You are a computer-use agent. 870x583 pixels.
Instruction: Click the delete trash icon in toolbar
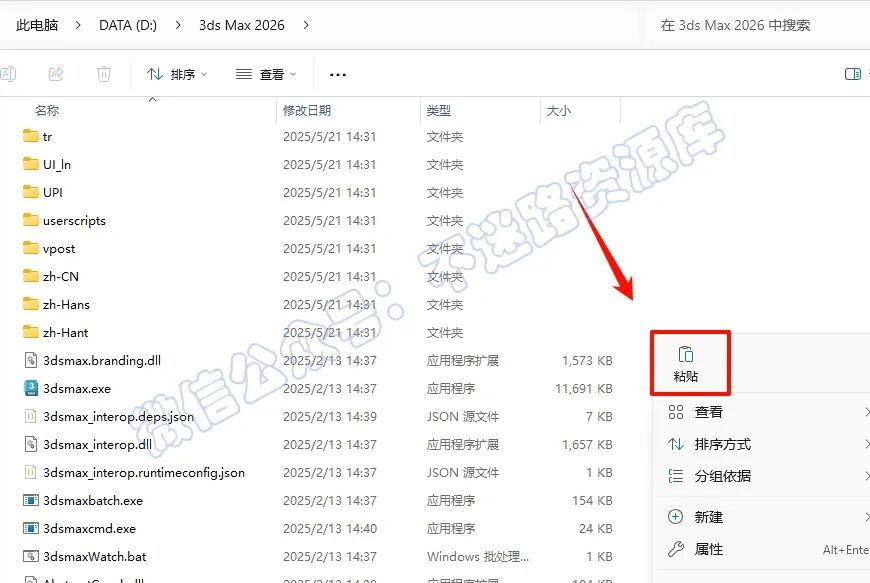(x=104, y=74)
